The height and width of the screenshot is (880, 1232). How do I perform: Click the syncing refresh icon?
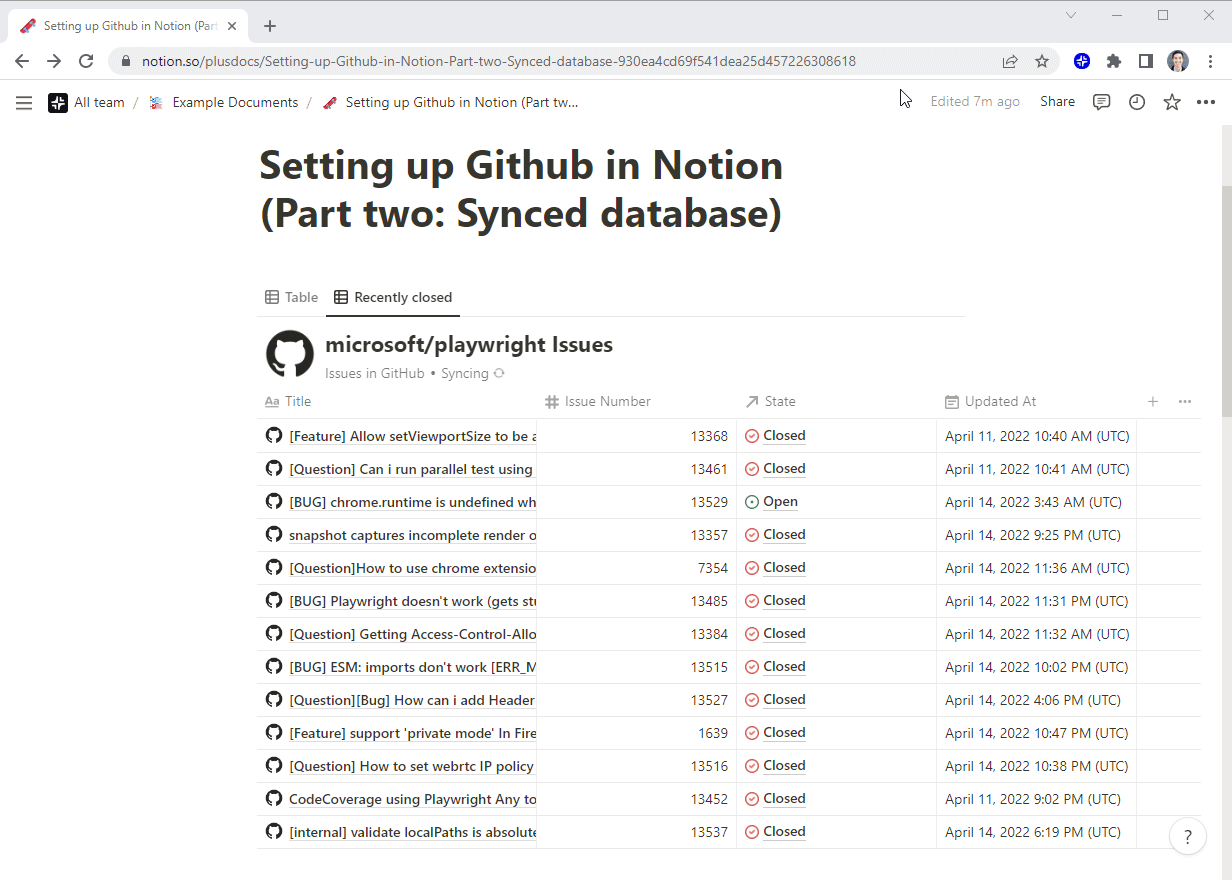[x=499, y=373]
